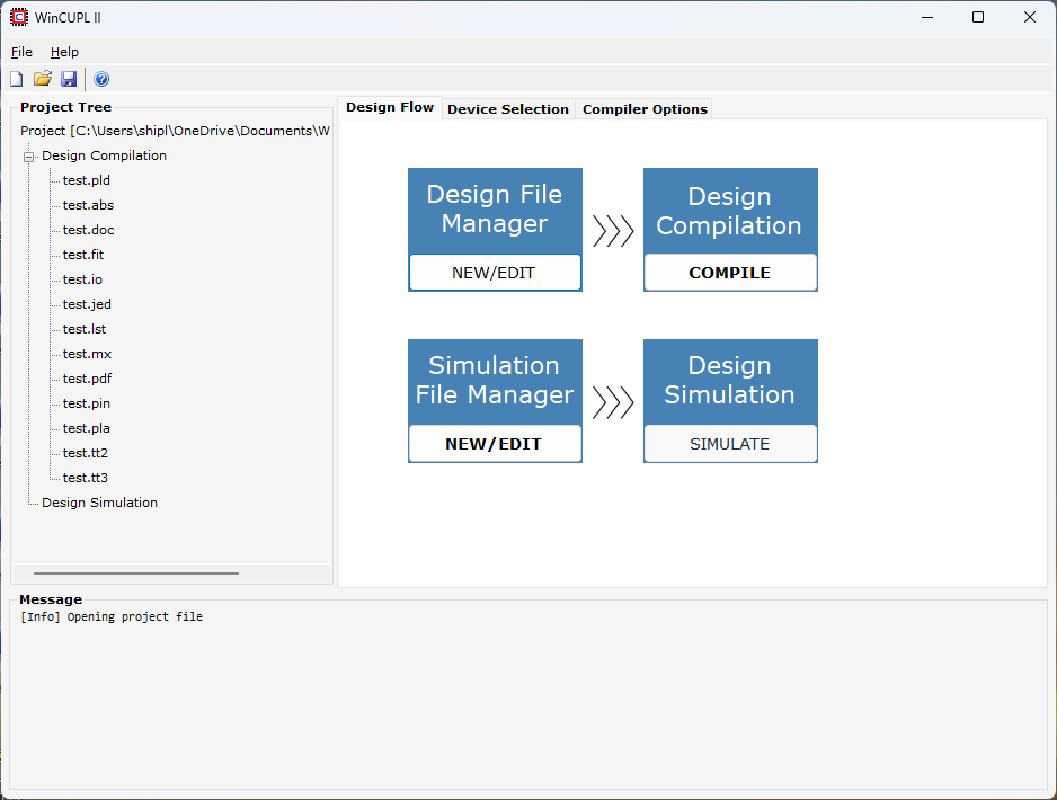1057x800 pixels.
Task: Select test.tt2 in the project tree
Action: [85, 453]
